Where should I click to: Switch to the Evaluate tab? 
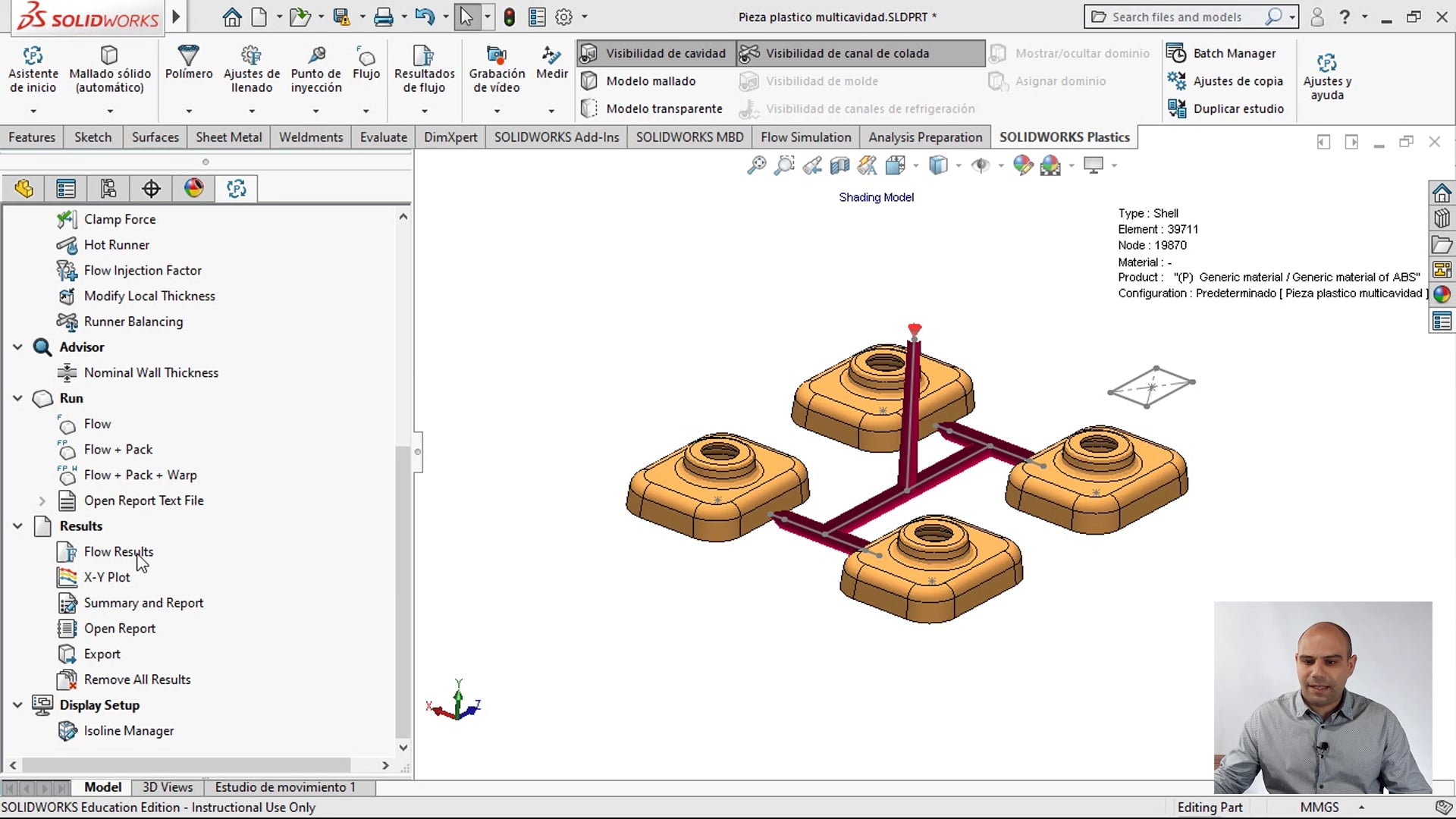[x=383, y=137]
